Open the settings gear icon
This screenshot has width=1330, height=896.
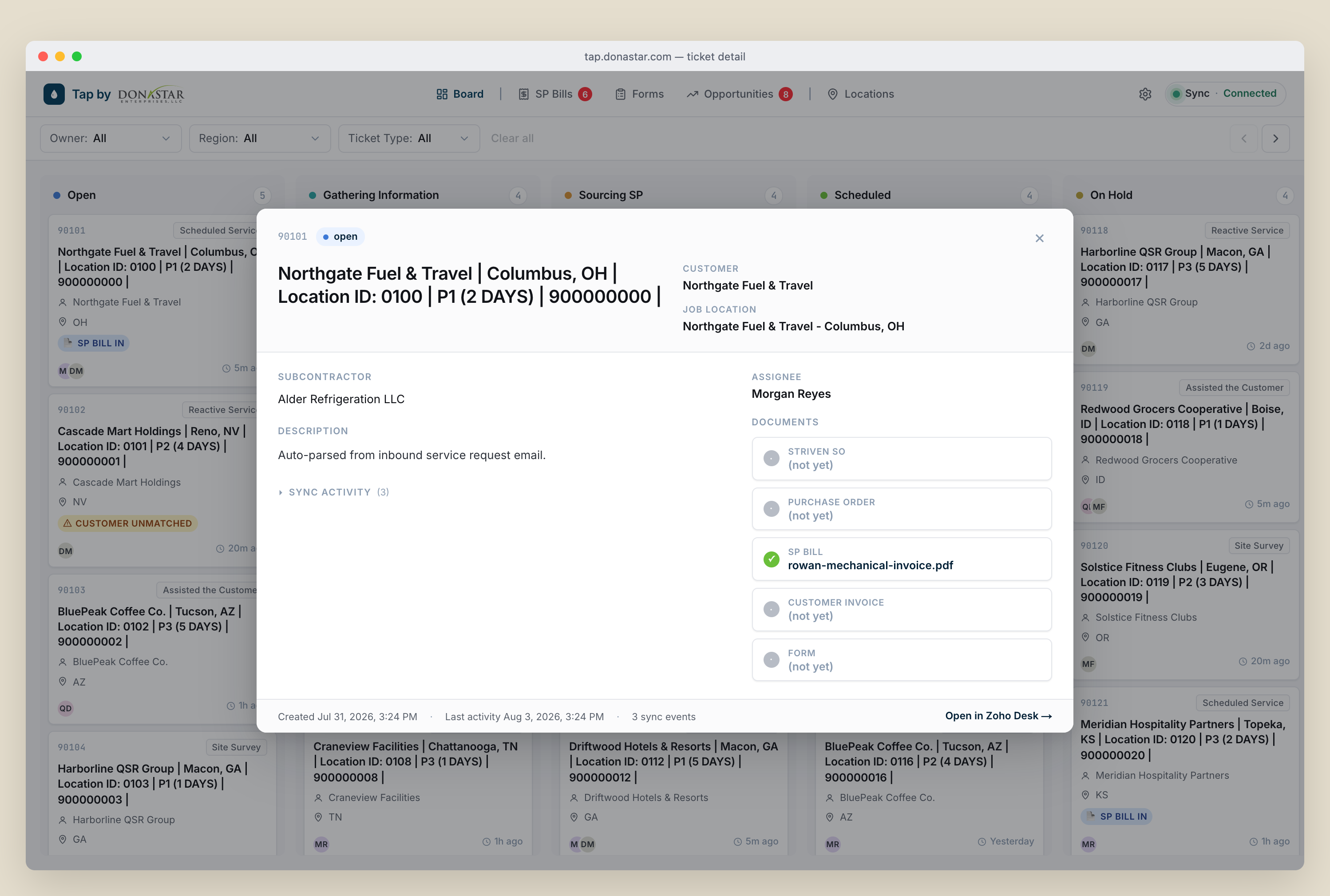pyautogui.click(x=1145, y=94)
